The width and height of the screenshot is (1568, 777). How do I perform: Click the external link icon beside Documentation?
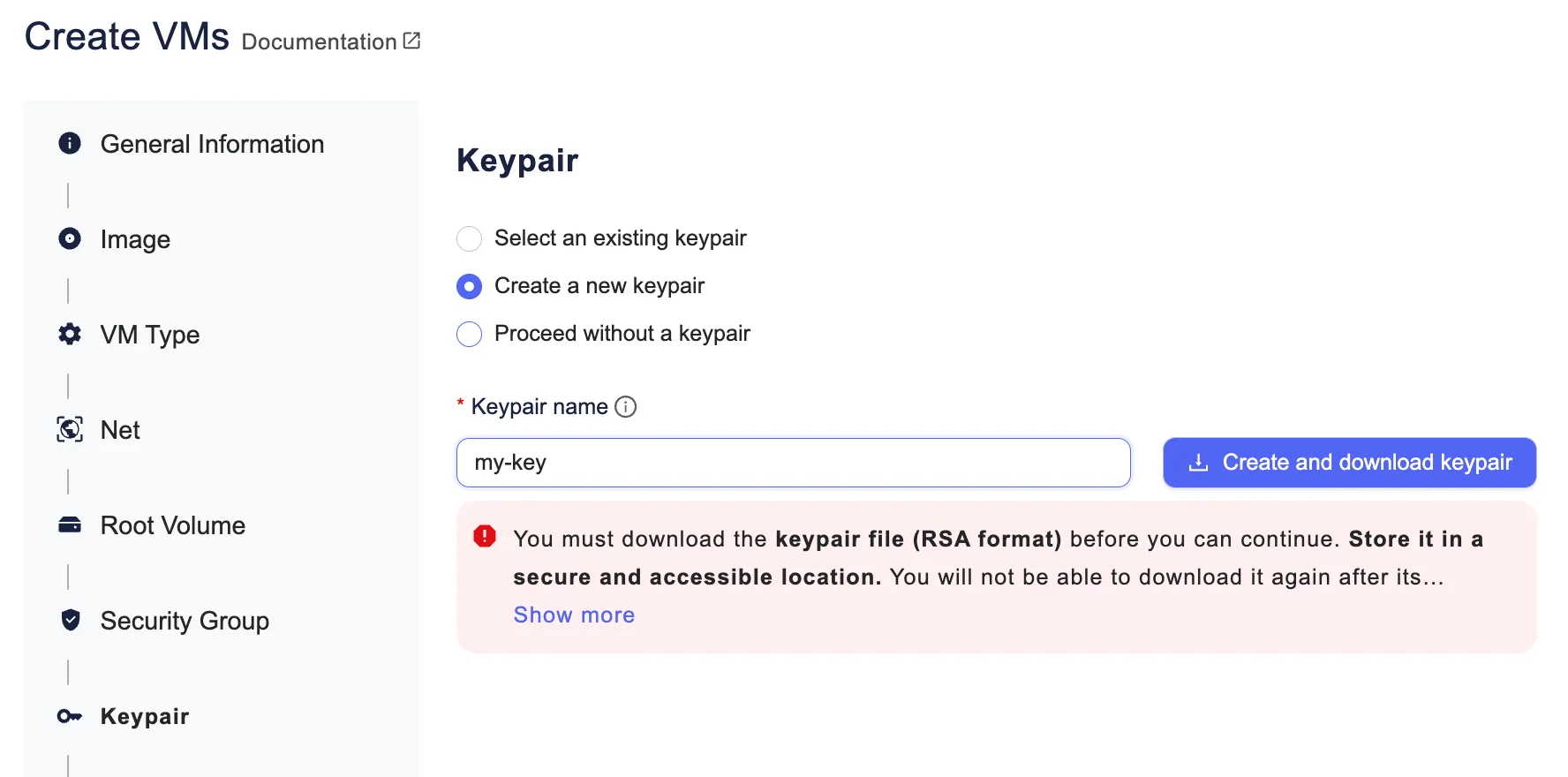pyautogui.click(x=411, y=40)
